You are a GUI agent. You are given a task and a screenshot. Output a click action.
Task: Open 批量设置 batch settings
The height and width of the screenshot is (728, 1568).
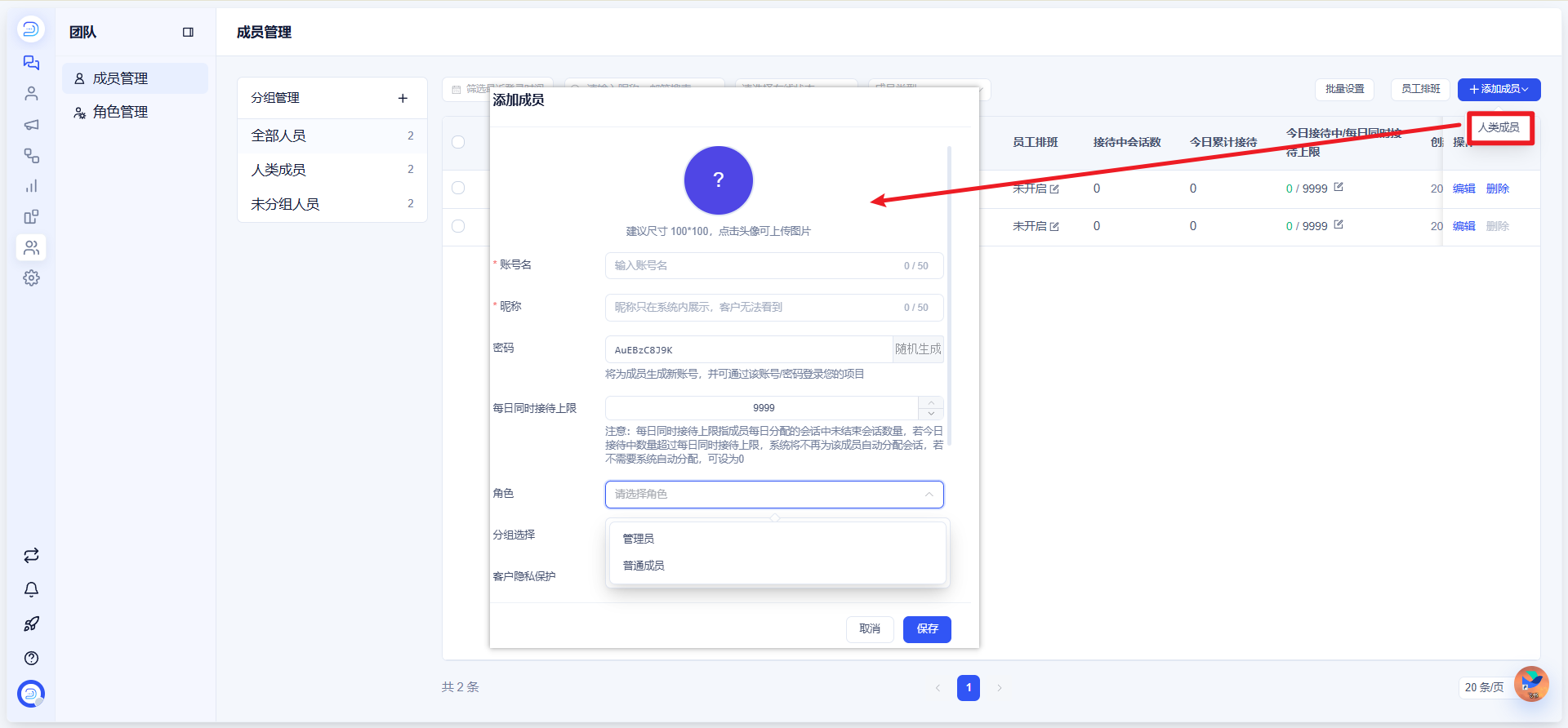pyautogui.click(x=1344, y=89)
